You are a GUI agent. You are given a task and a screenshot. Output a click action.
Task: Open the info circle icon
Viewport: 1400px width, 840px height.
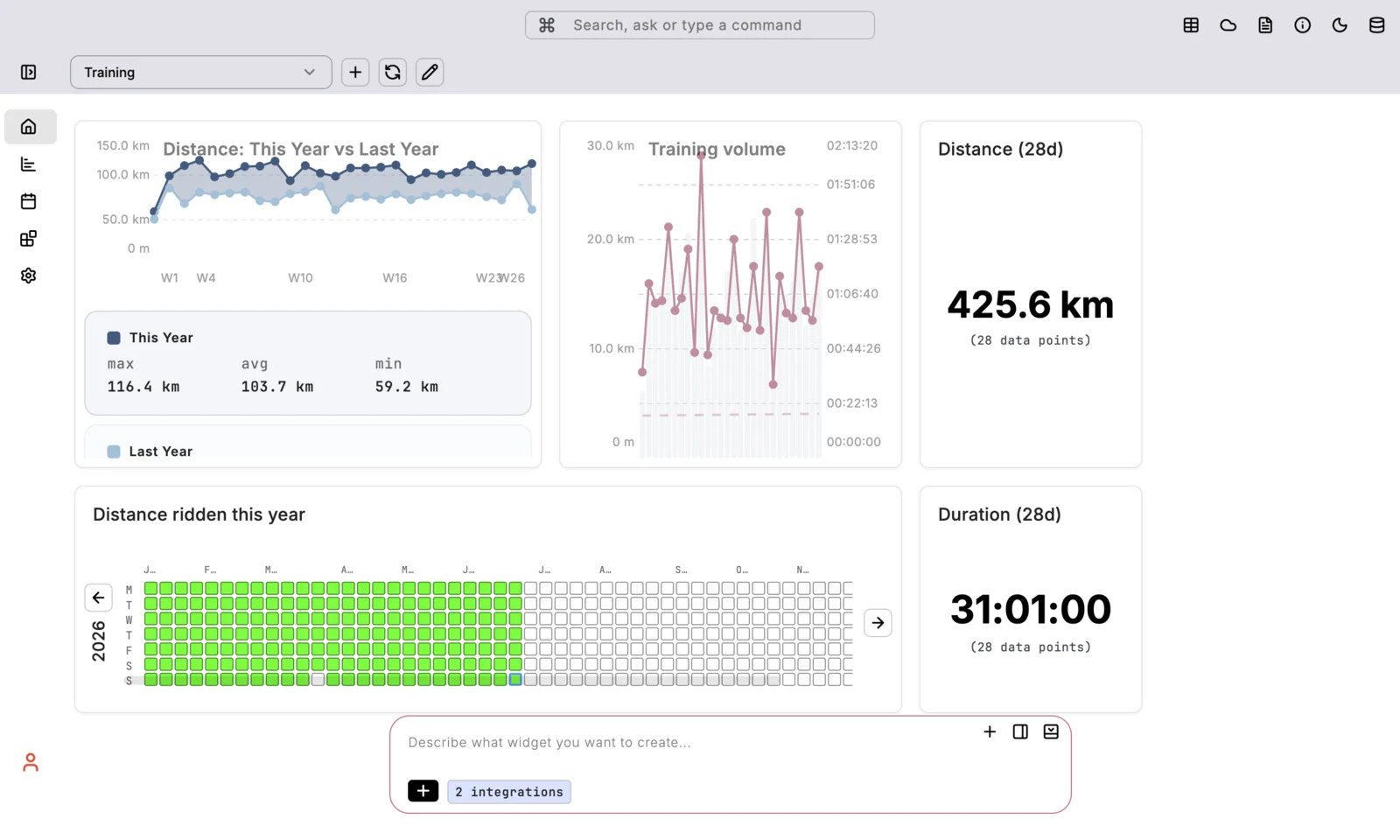1303,25
